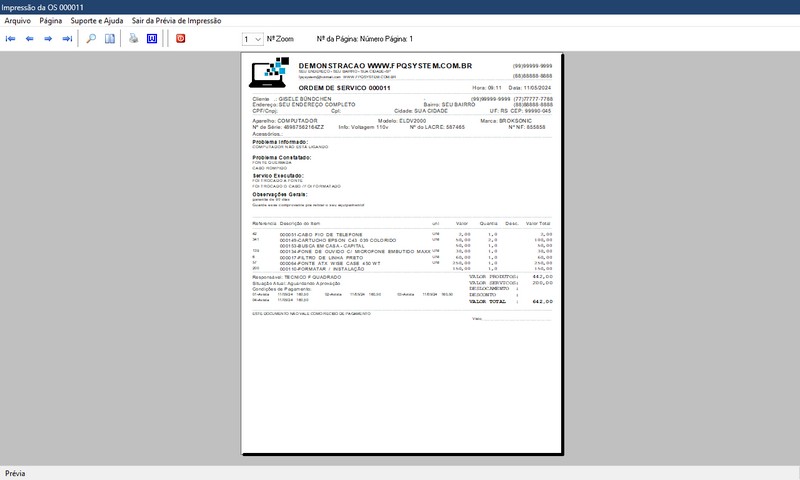Click the Modelo: ELDV2000 text
The height and width of the screenshot is (480, 800).
pos(402,121)
